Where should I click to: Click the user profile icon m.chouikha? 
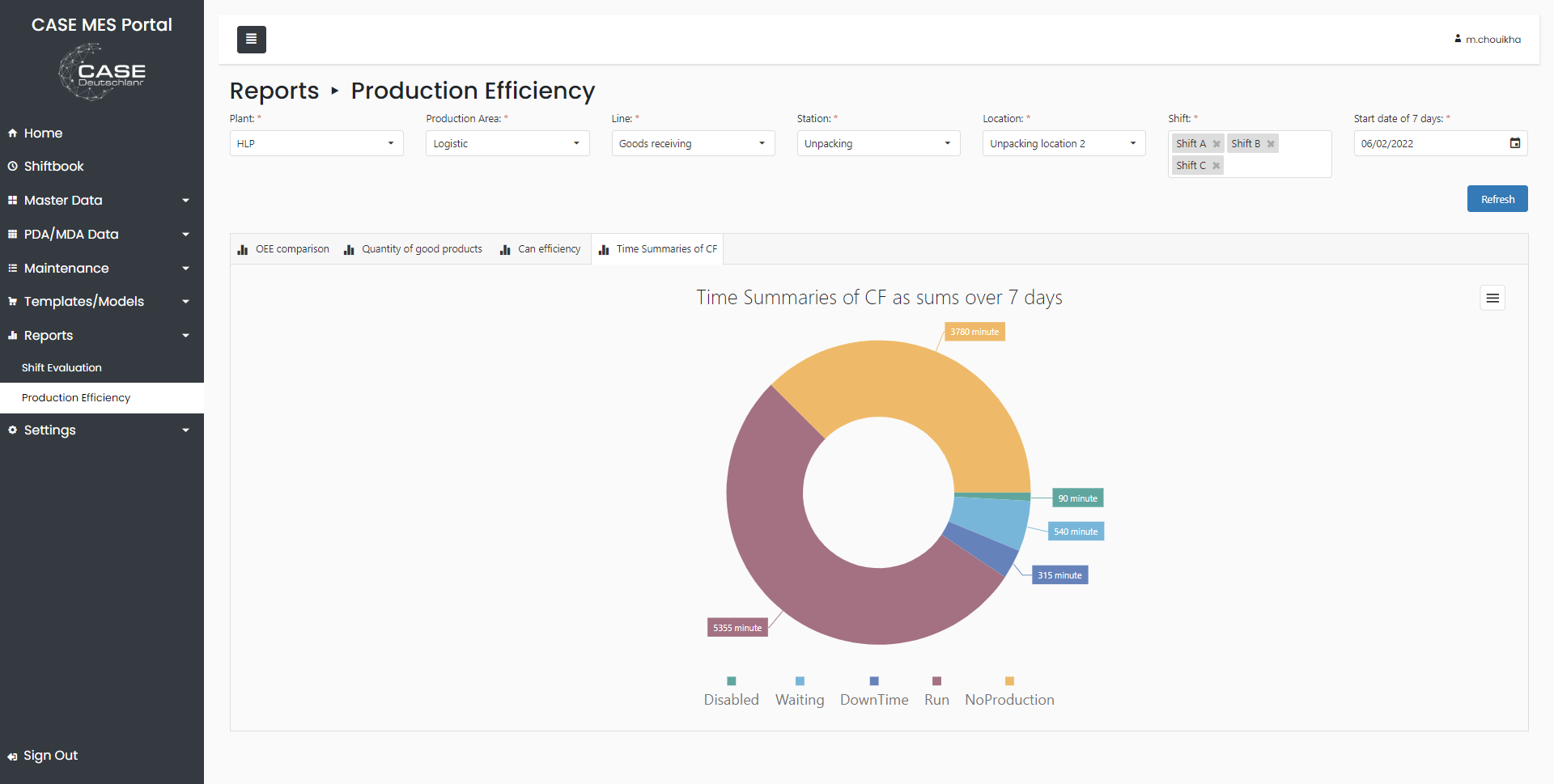pyautogui.click(x=1458, y=39)
